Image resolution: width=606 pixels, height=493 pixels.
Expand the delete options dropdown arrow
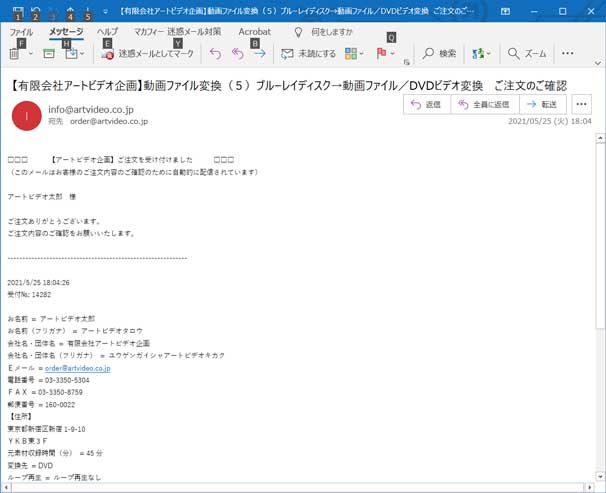(31, 53)
